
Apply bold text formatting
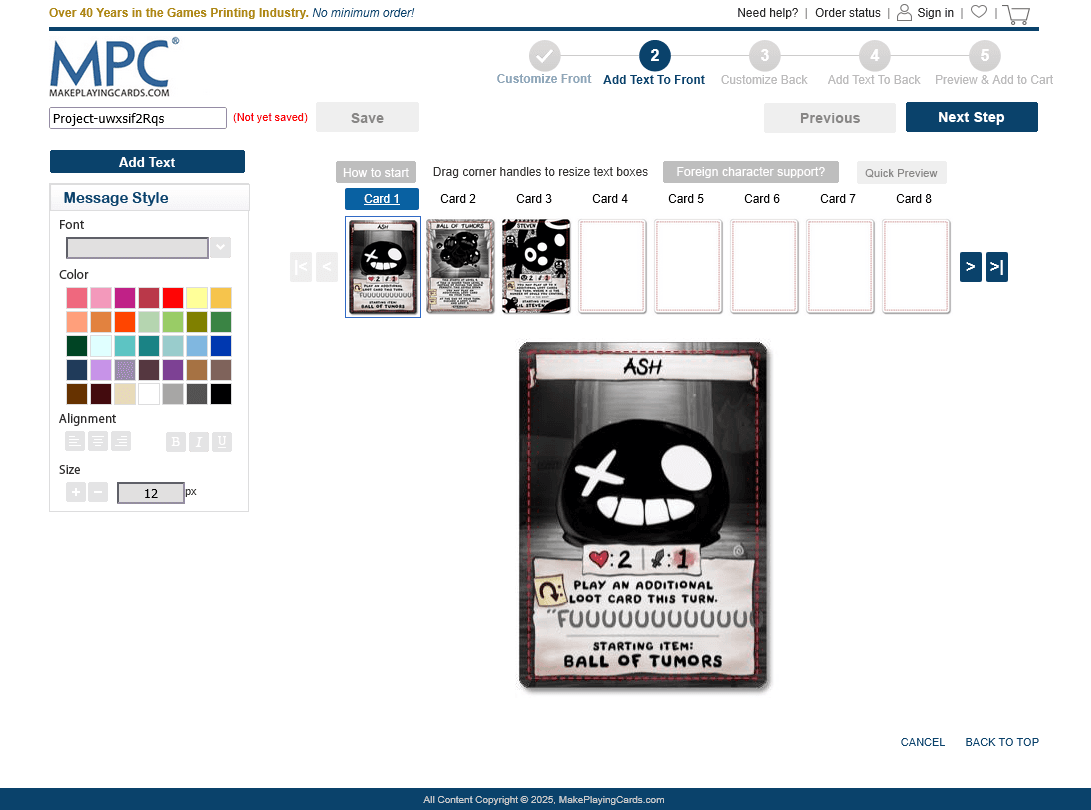[175, 440]
